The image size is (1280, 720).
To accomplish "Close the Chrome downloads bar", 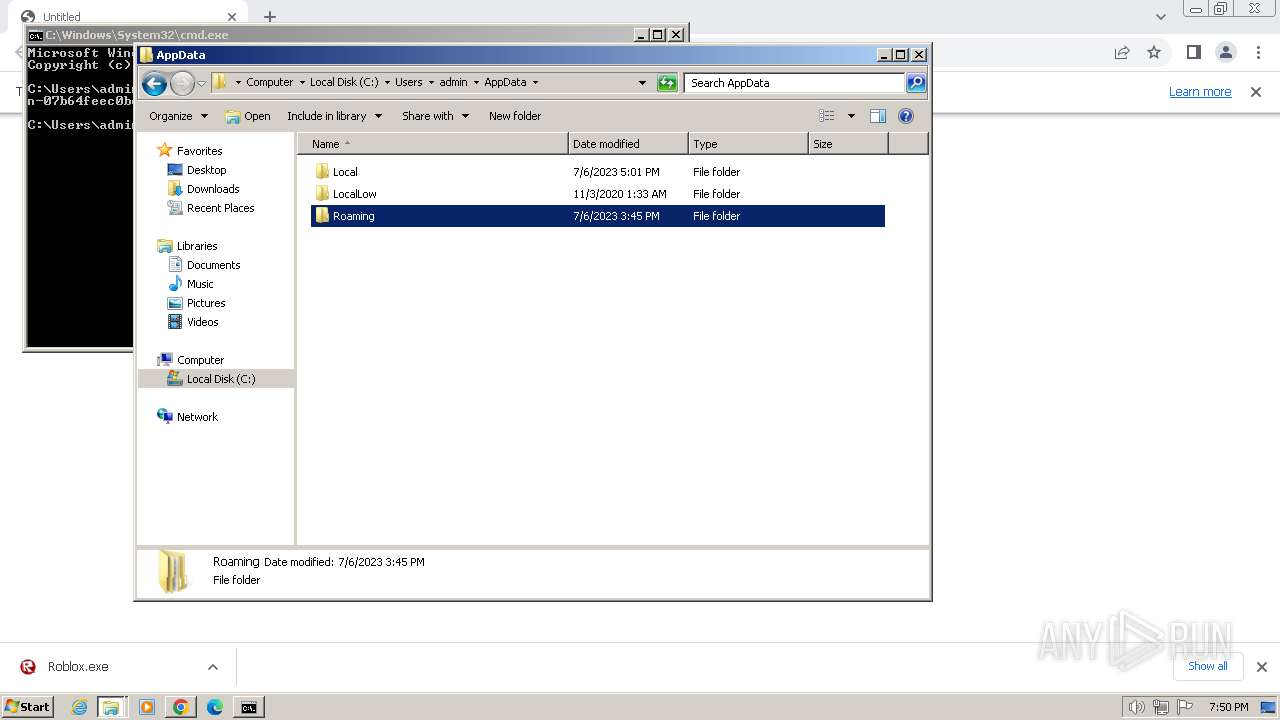I will tap(1261, 667).
